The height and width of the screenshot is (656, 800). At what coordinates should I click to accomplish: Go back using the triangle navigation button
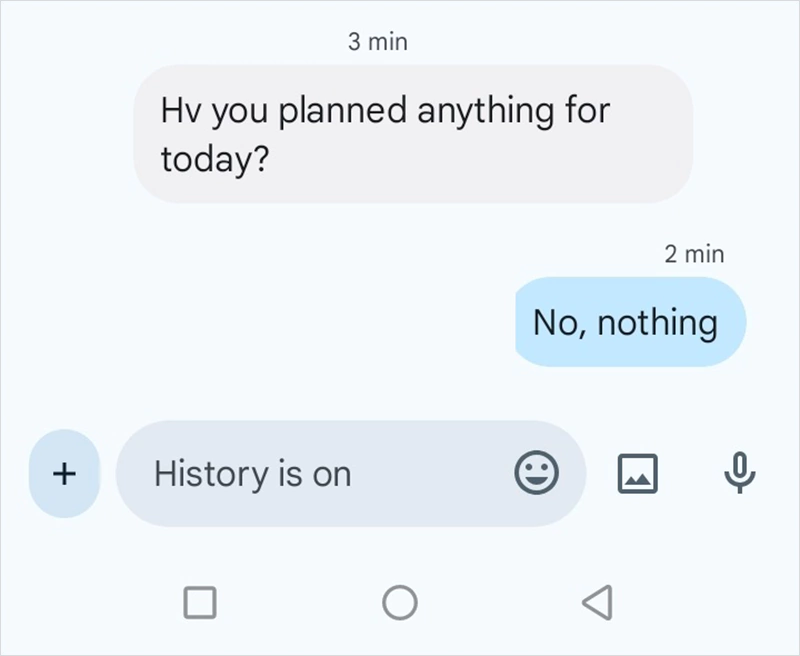[597, 600]
